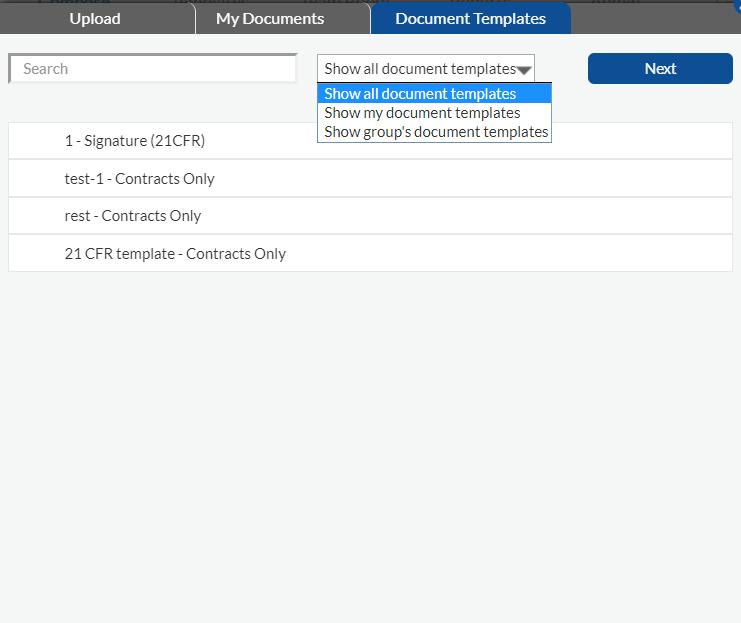The image size is (741, 623).
Task: Click into the Search input field
Action: (153, 69)
